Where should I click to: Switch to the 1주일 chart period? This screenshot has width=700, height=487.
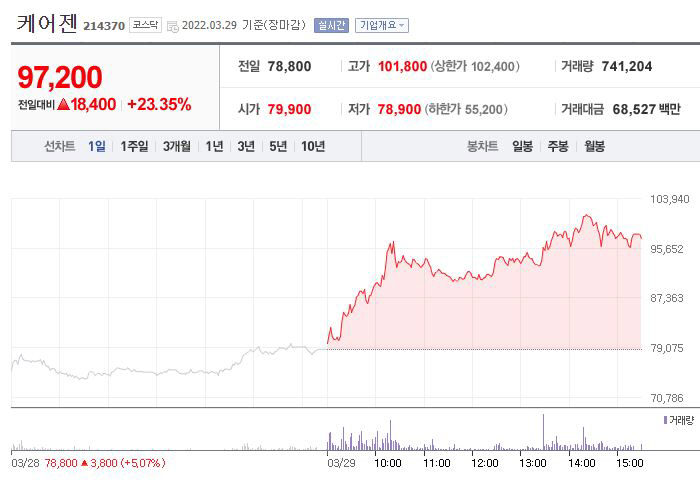tap(134, 146)
